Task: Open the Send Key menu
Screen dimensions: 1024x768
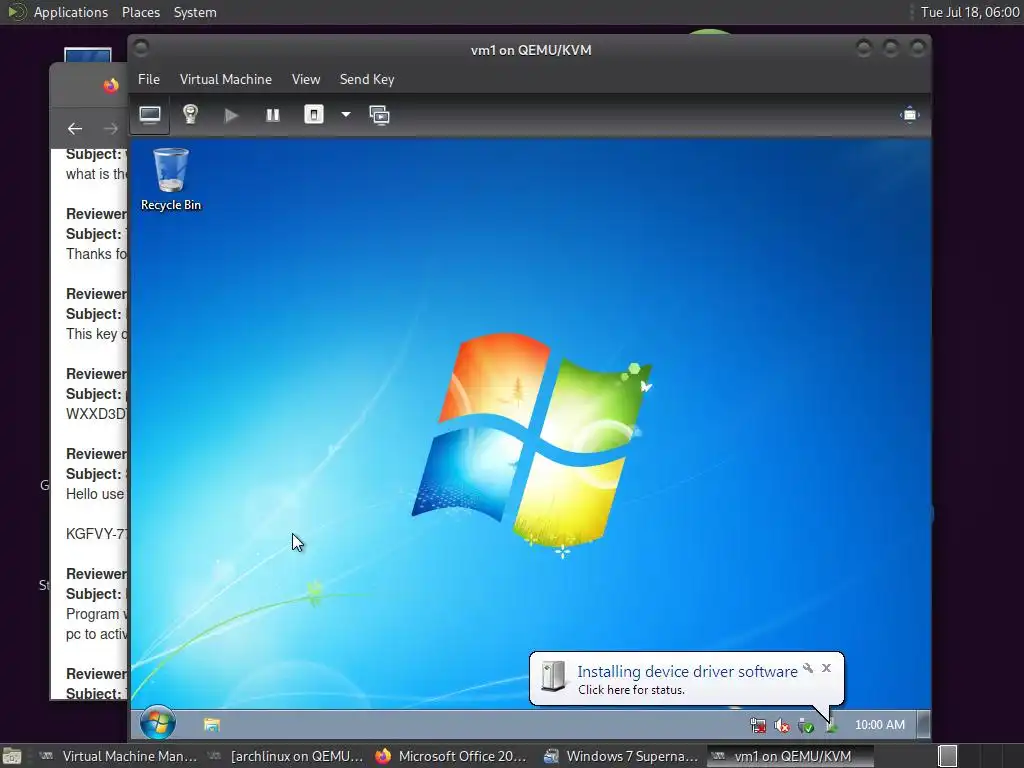Action: (x=367, y=79)
